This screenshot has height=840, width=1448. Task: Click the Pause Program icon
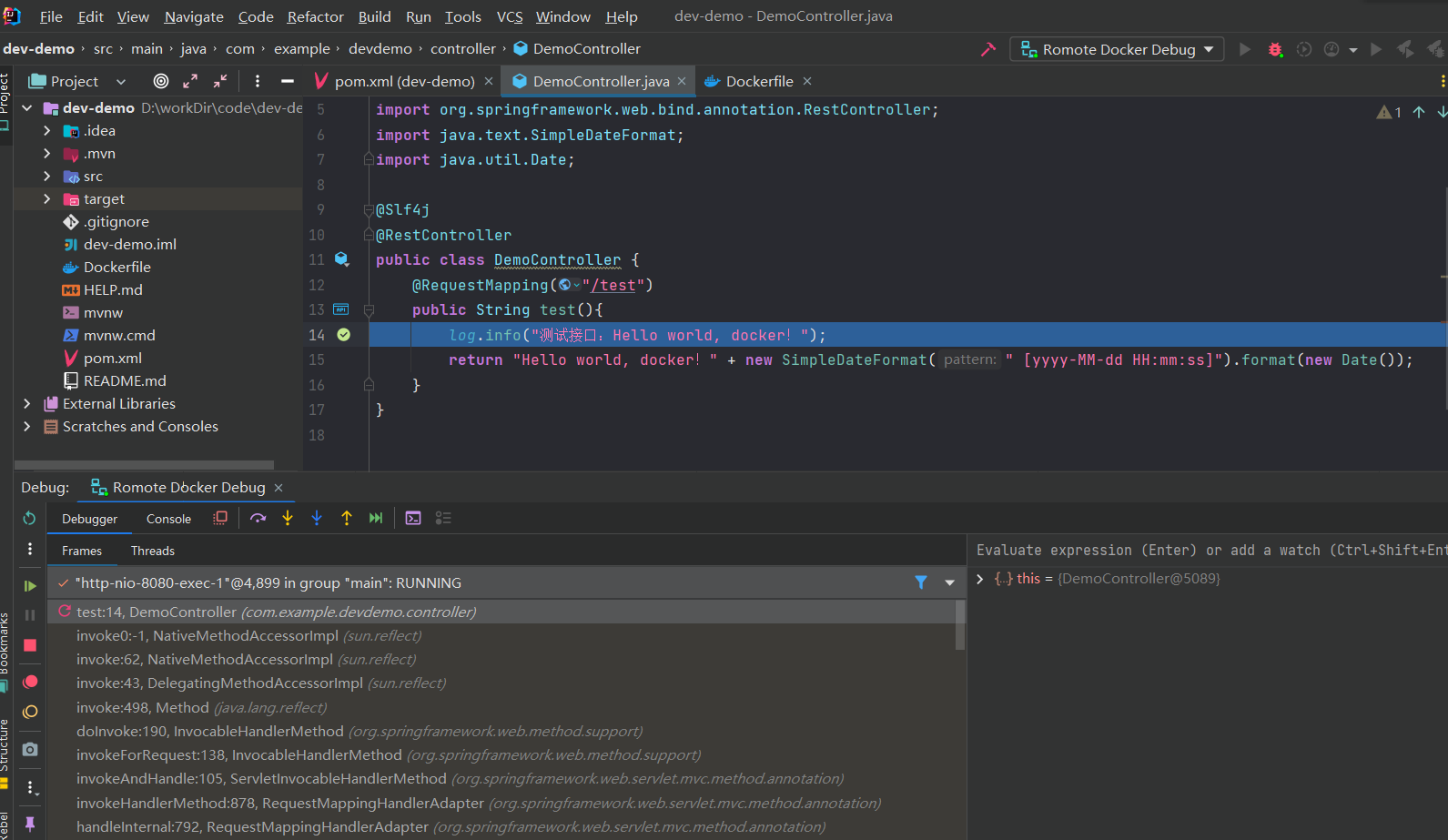[30, 615]
